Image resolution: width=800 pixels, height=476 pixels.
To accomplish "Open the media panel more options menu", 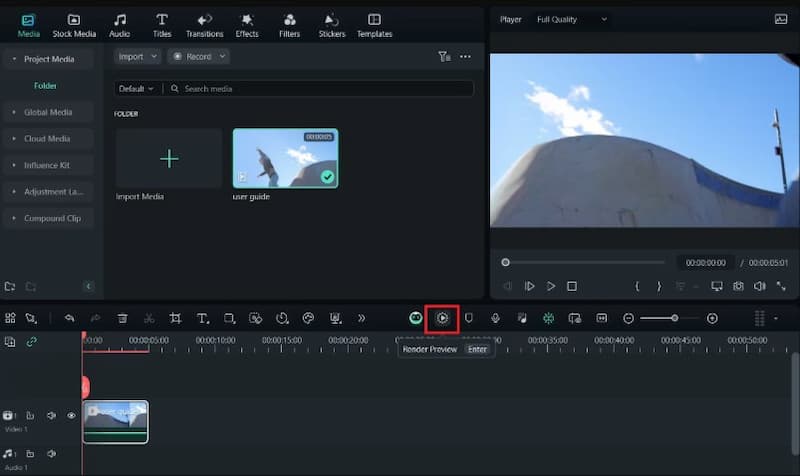I will tap(465, 57).
